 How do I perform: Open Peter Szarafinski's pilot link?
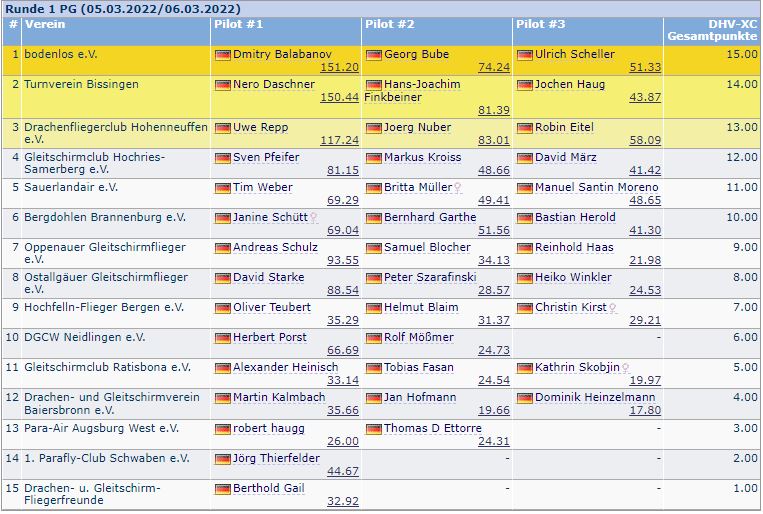point(430,277)
